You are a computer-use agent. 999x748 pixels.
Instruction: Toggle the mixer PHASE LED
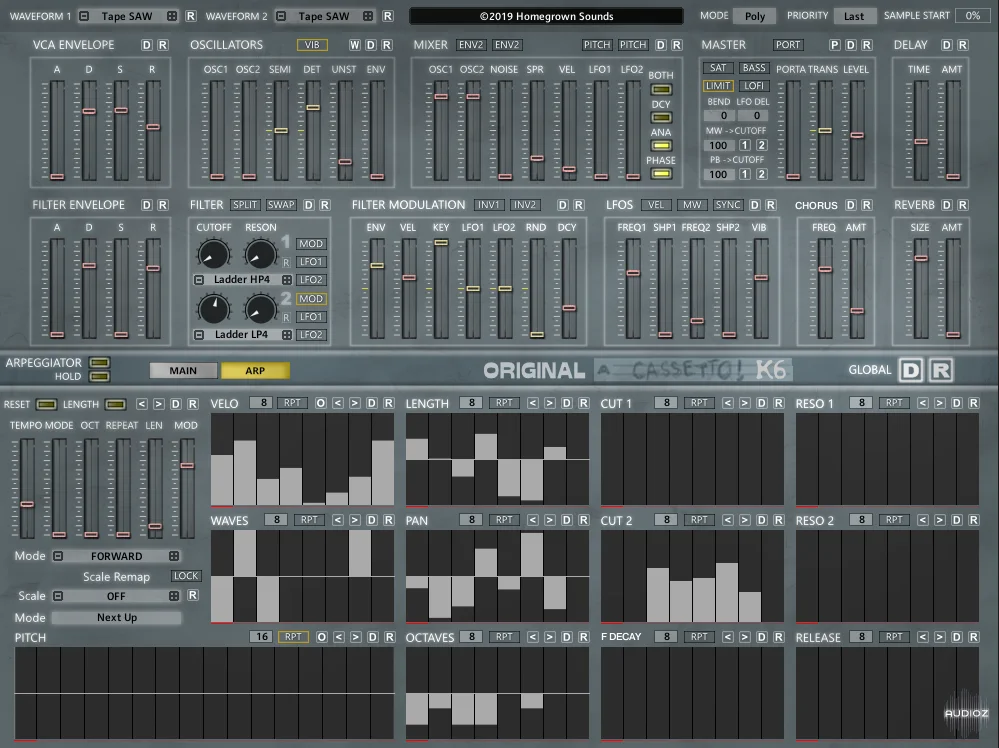(x=661, y=173)
